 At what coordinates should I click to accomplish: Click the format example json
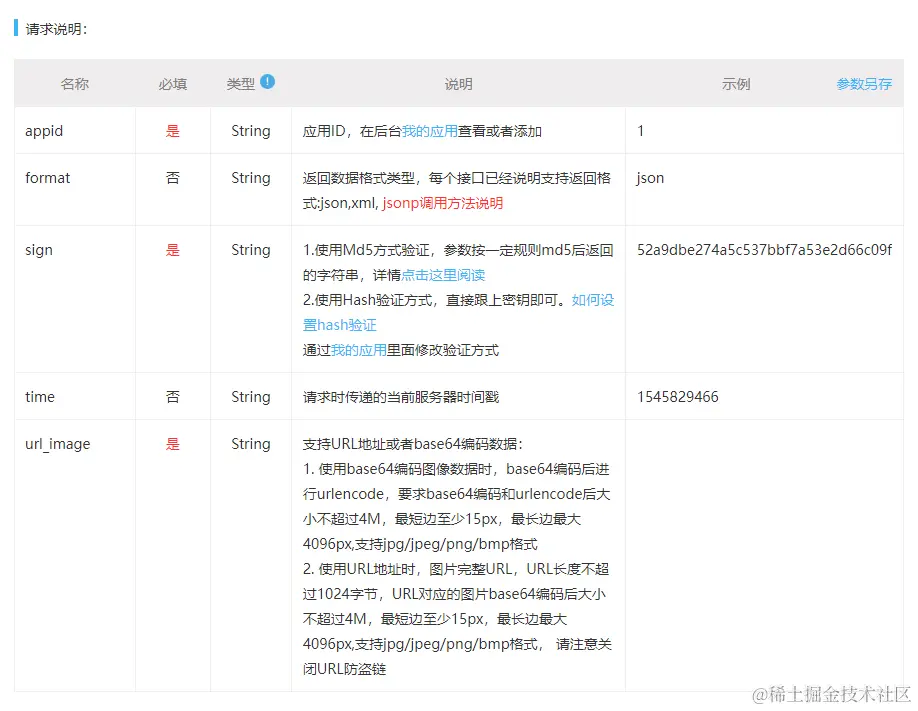650,178
